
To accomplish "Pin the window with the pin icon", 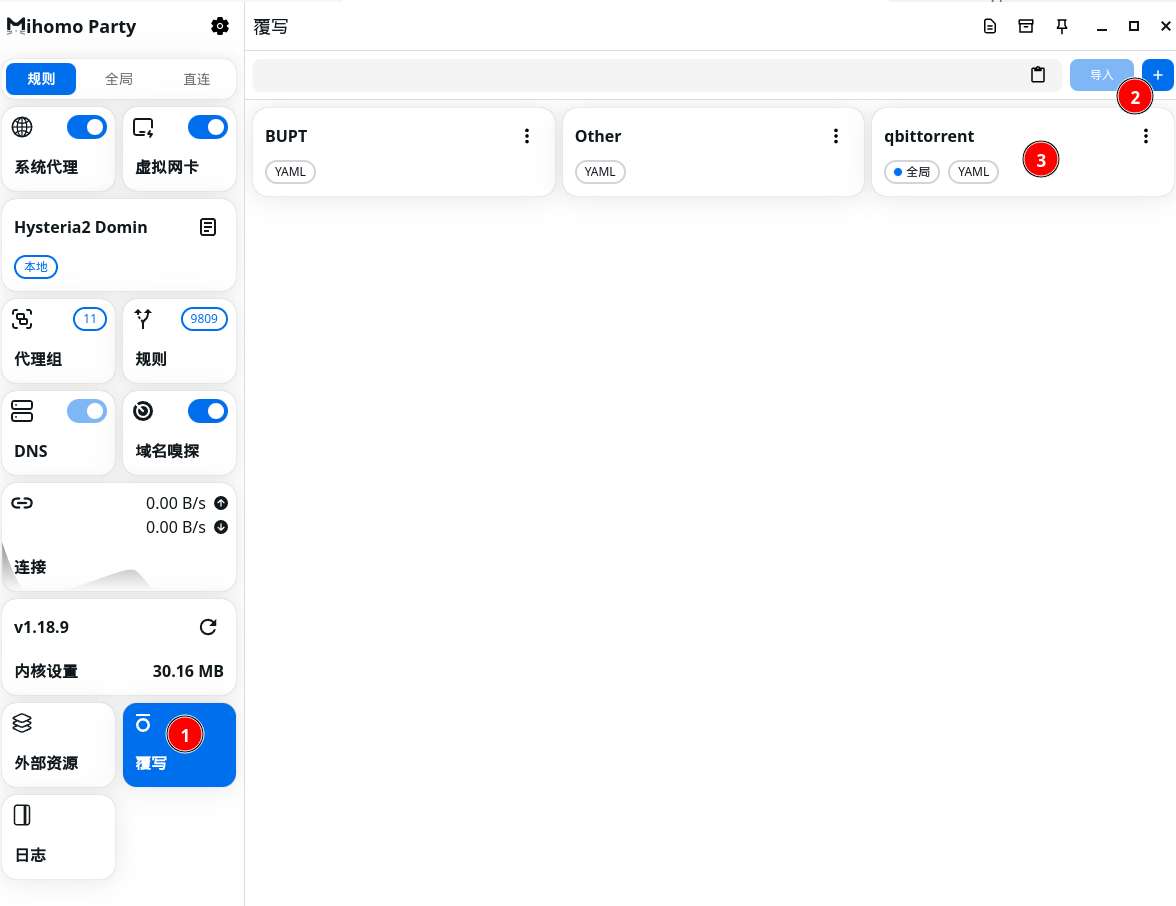I will pos(1062,27).
